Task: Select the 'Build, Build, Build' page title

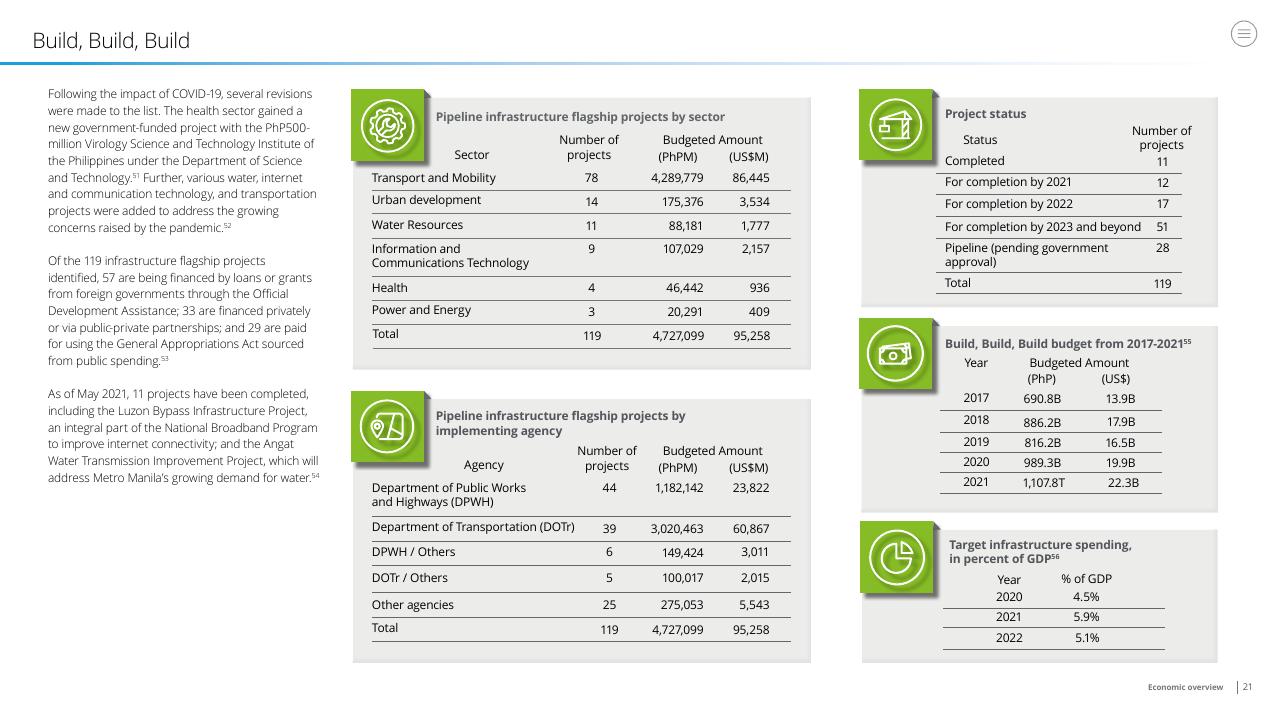Action: coord(111,40)
